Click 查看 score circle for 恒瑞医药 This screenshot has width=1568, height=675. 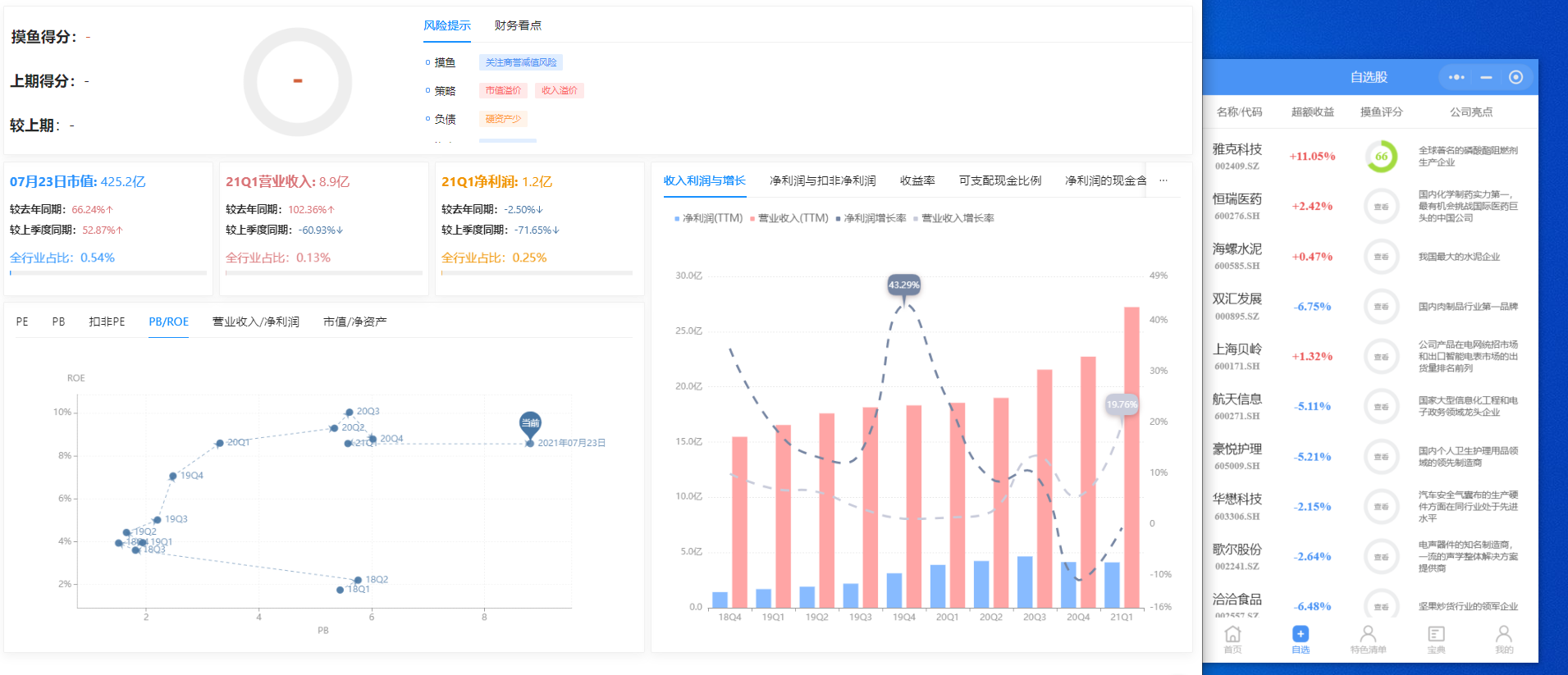[1382, 207]
